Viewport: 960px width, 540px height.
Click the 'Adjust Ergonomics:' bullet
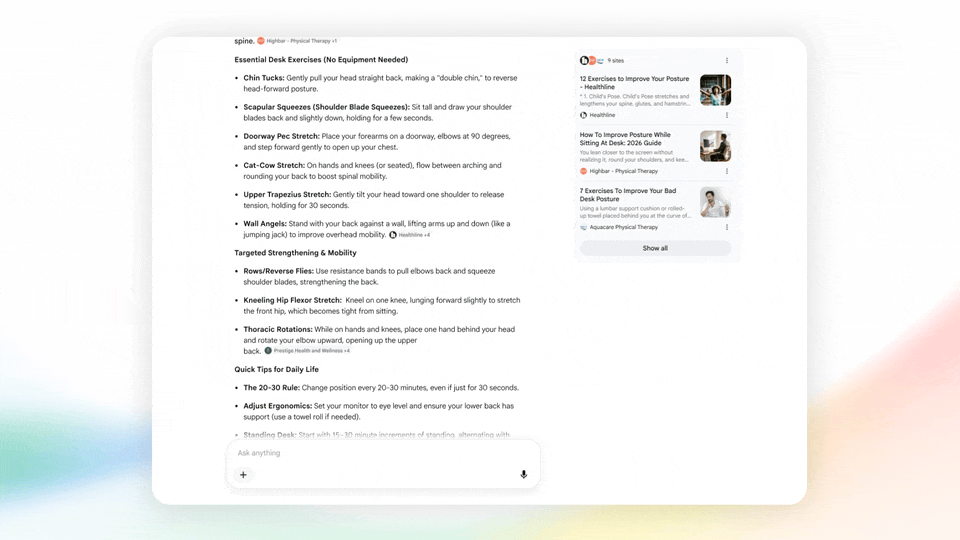pos(277,406)
